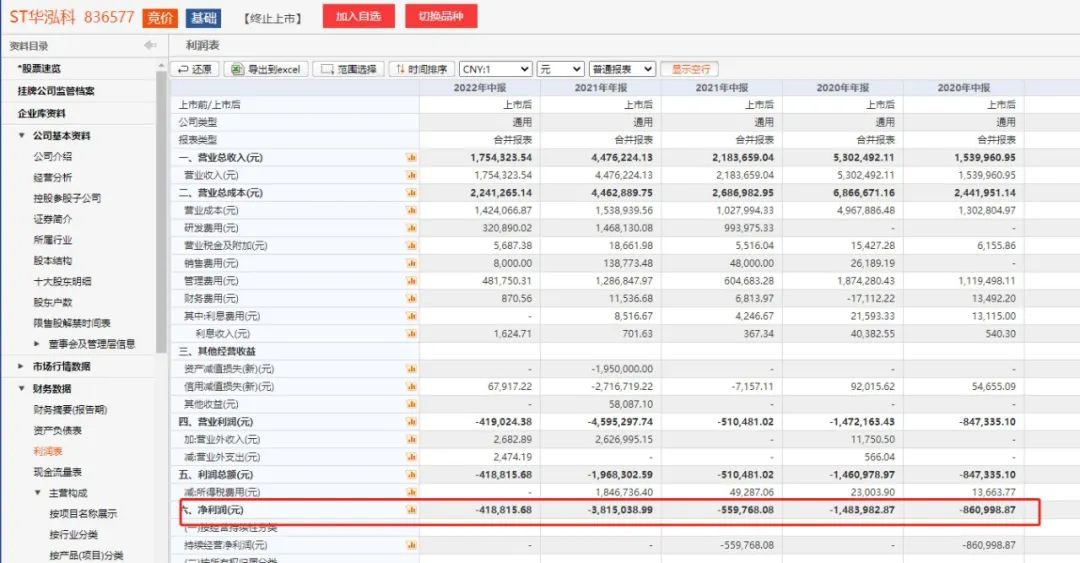Select 现金流量表 from sidebar menu
Viewport: 1080px width, 563px height.
[57, 472]
